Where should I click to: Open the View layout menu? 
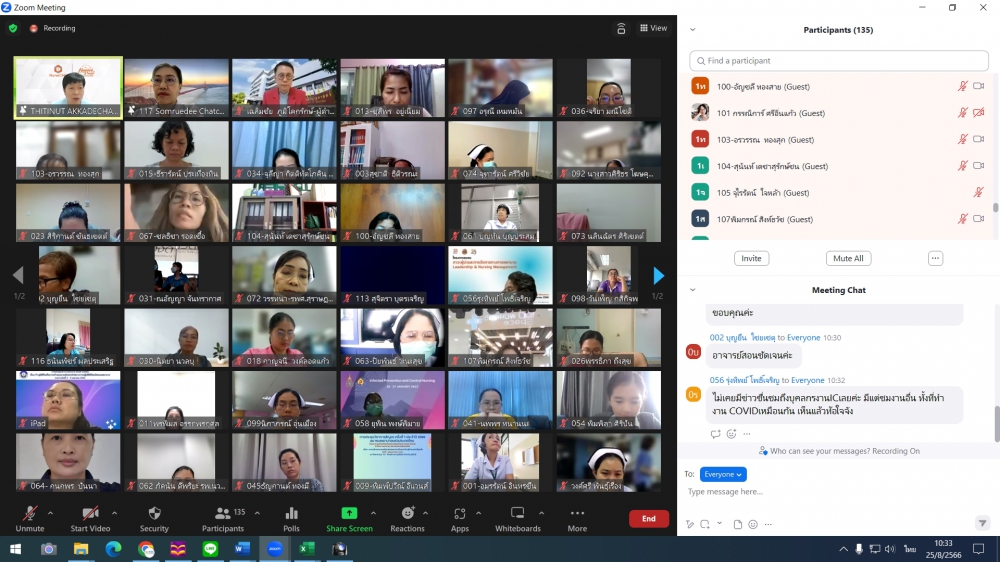pos(653,28)
